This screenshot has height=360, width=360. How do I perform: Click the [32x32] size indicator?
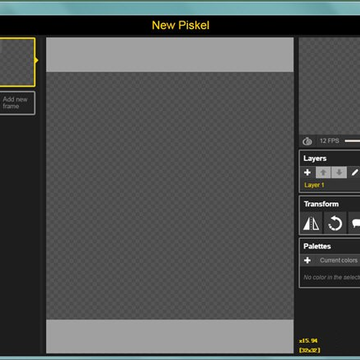point(309,350)
